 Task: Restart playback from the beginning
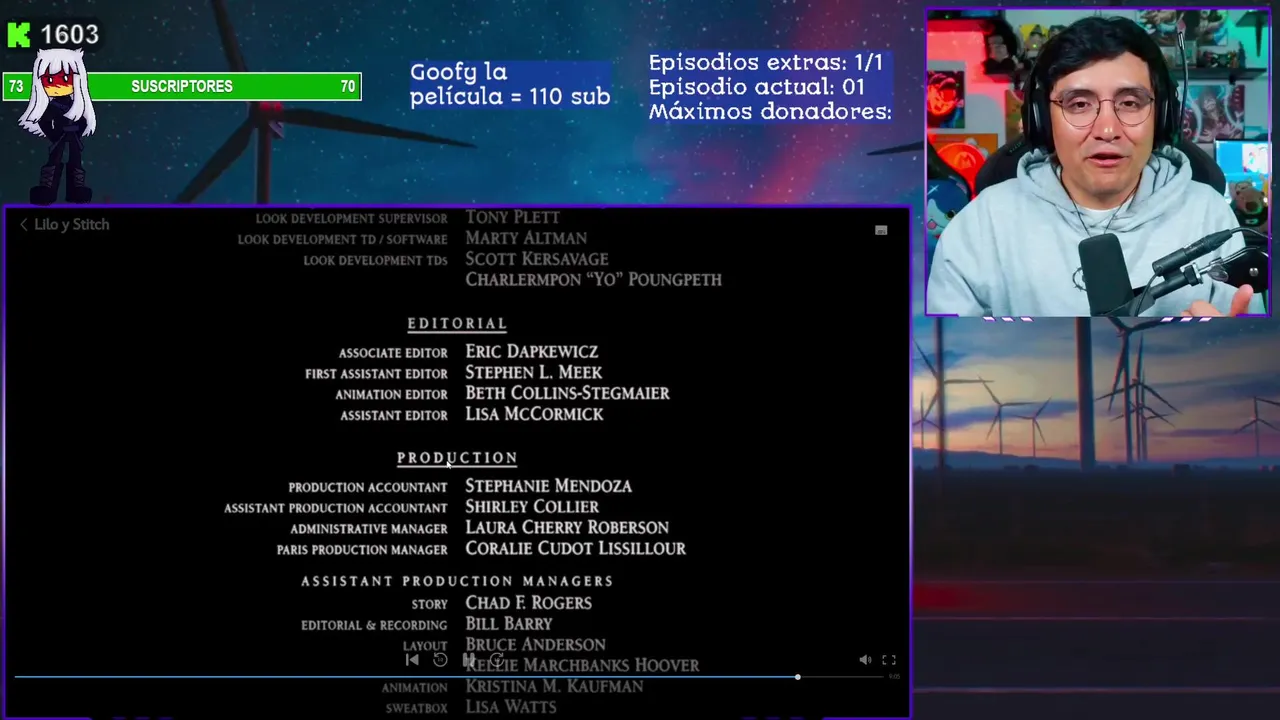coord(412,660)
